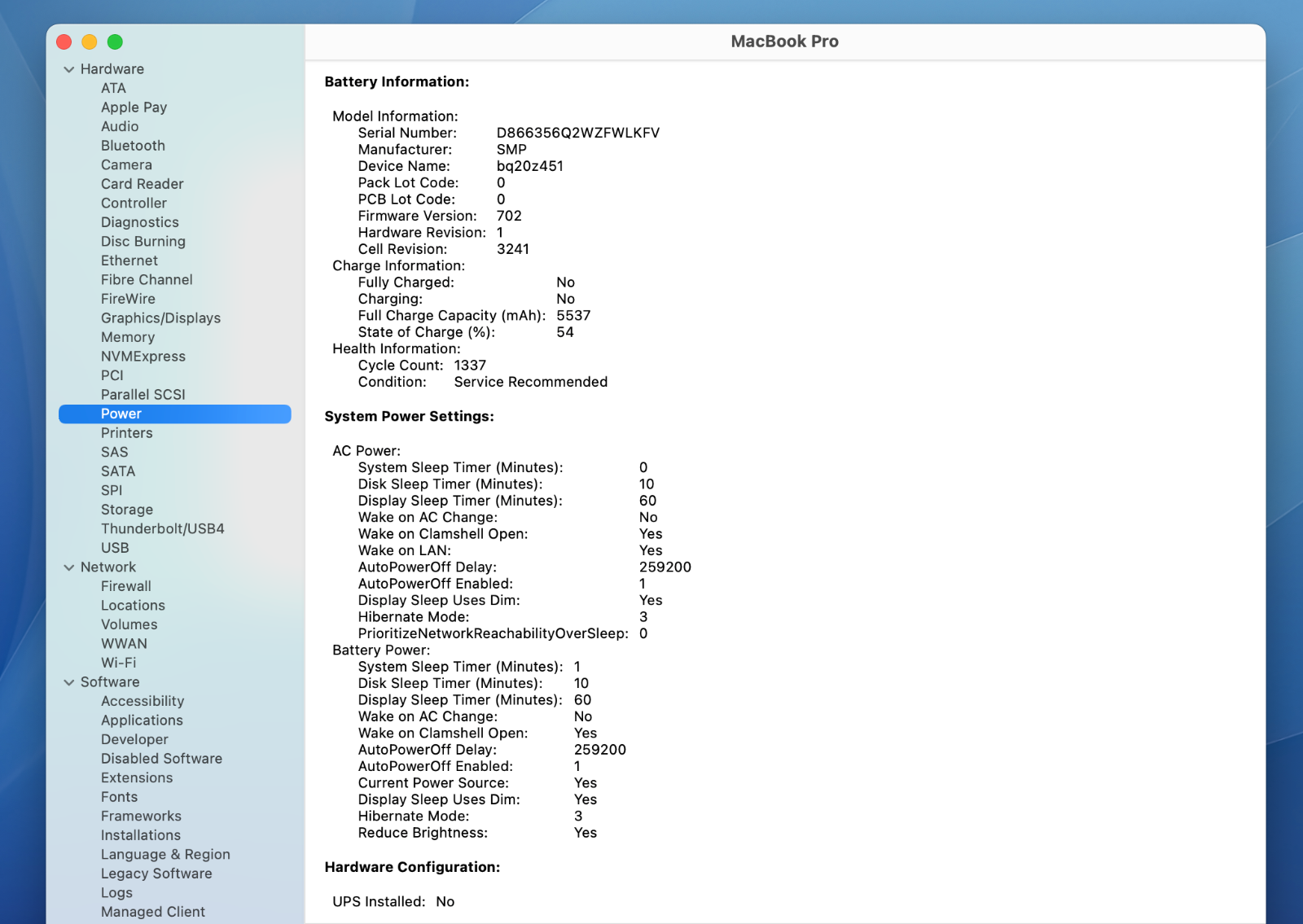The image size is (1303, 924).
Task: Select Fonts in the sidebar
Action: pos(119,797)
